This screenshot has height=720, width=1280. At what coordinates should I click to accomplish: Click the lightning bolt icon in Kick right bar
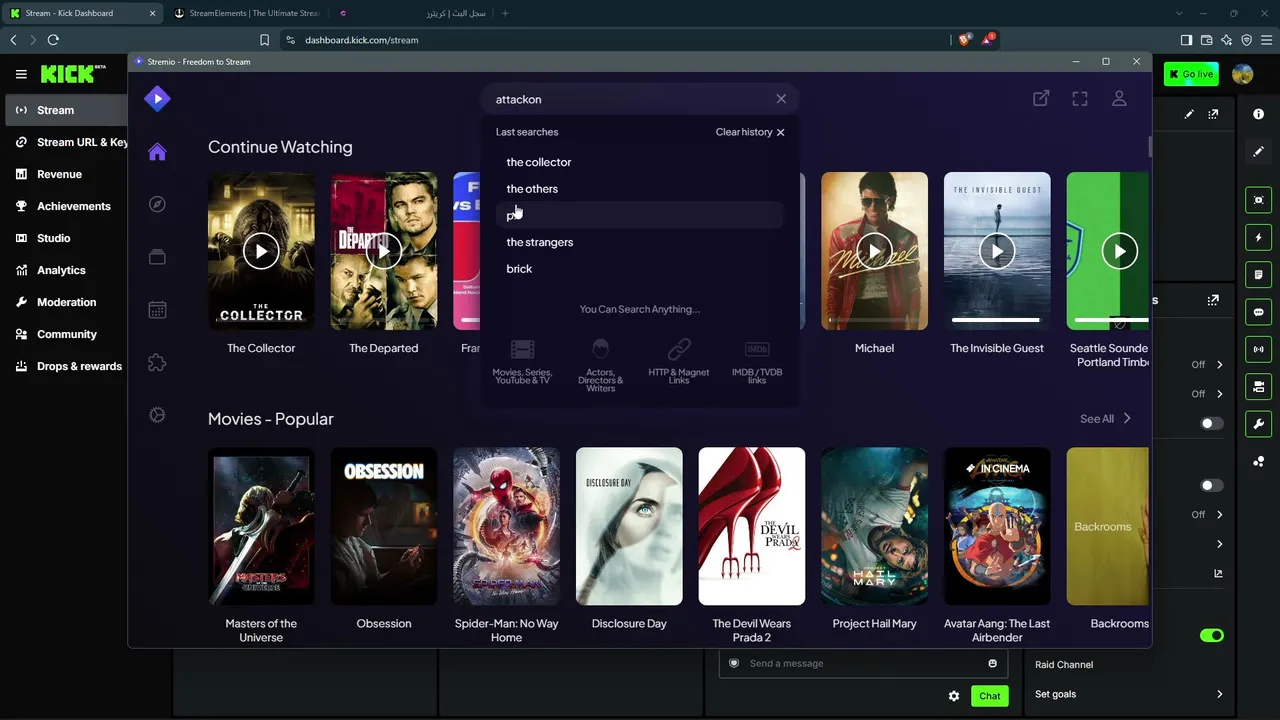(1258, 238)
